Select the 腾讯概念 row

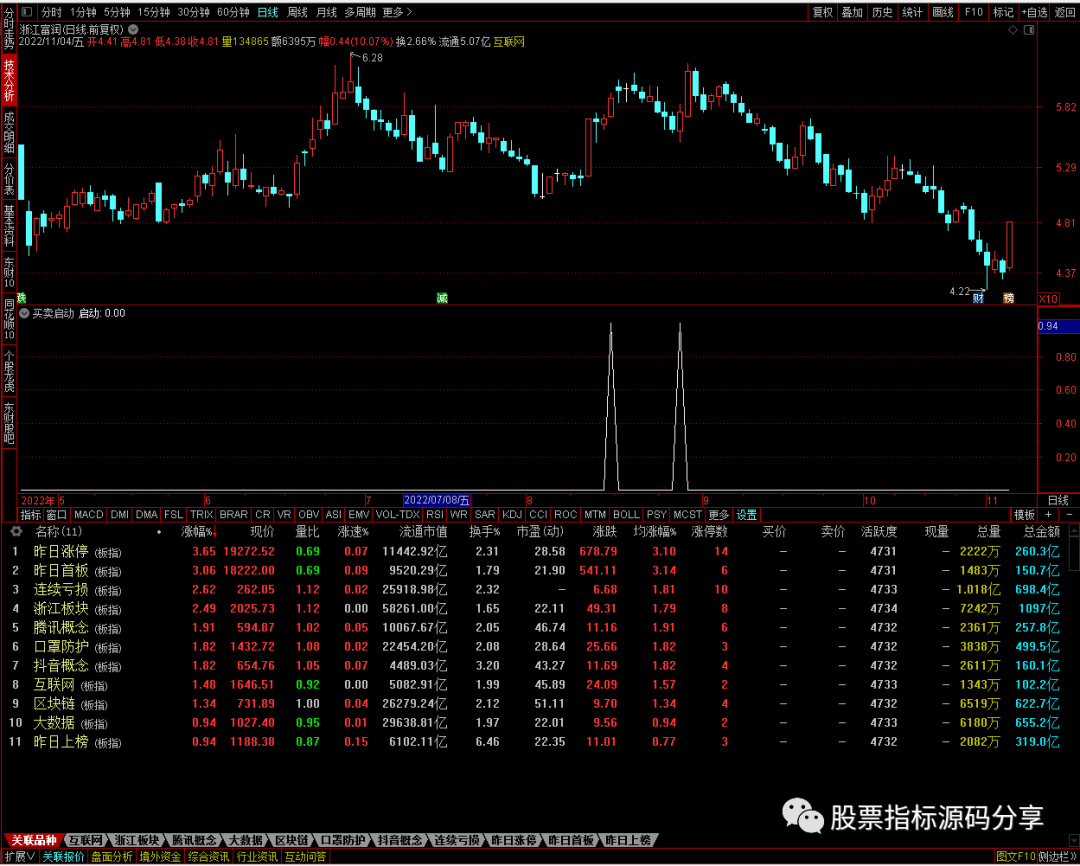coord(536,628)
